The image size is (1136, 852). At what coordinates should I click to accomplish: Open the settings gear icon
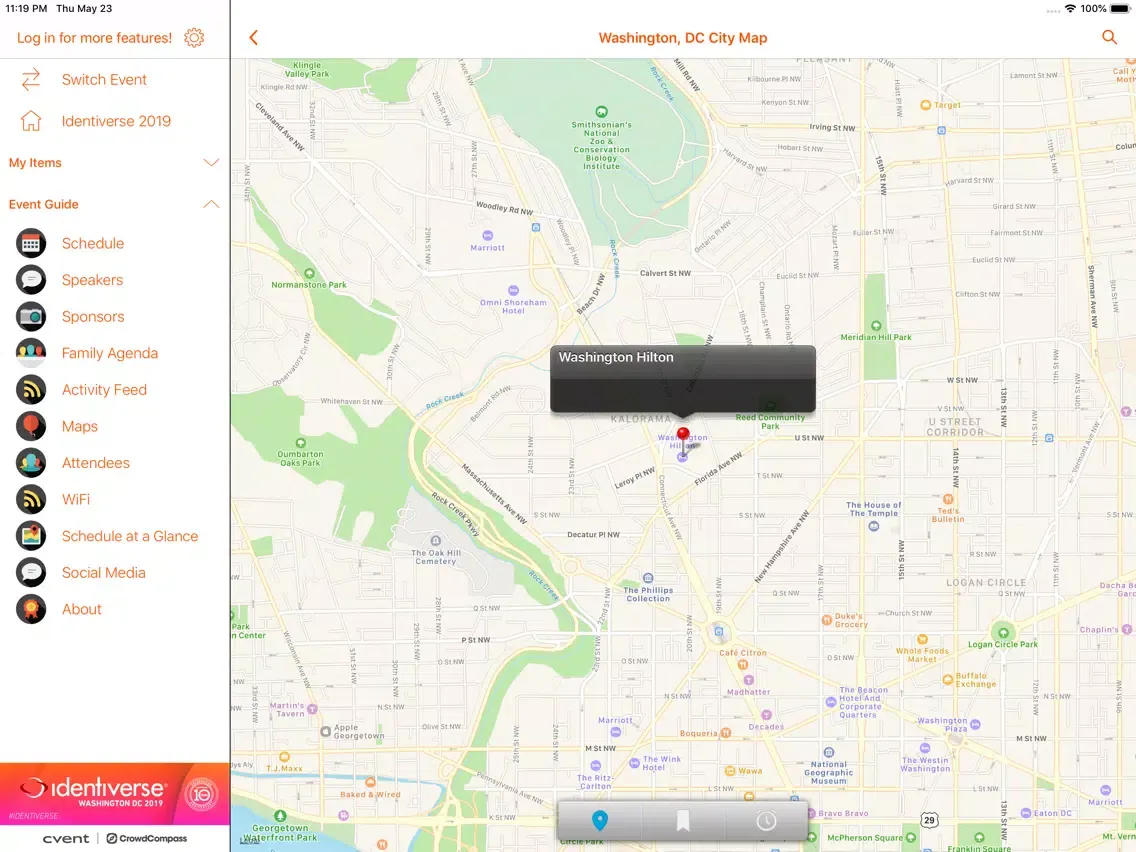tap(194, 38)
